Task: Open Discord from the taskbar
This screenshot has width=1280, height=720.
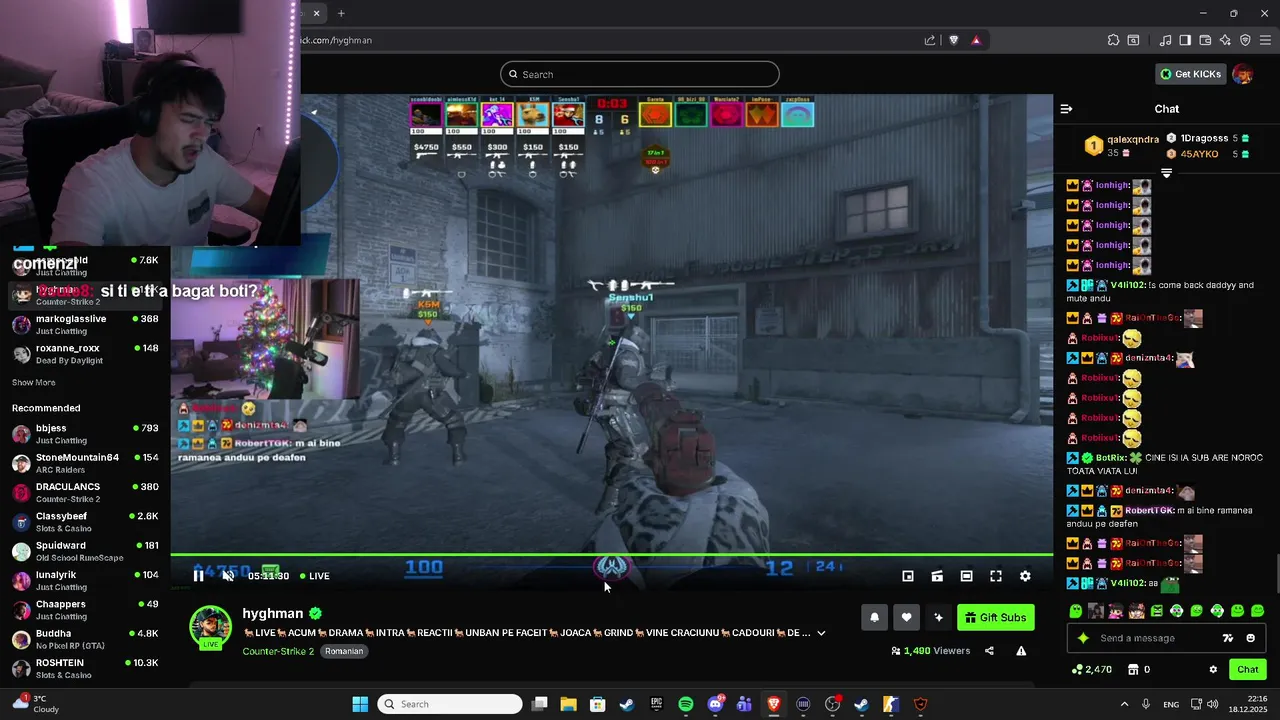Action: (715, 704)
